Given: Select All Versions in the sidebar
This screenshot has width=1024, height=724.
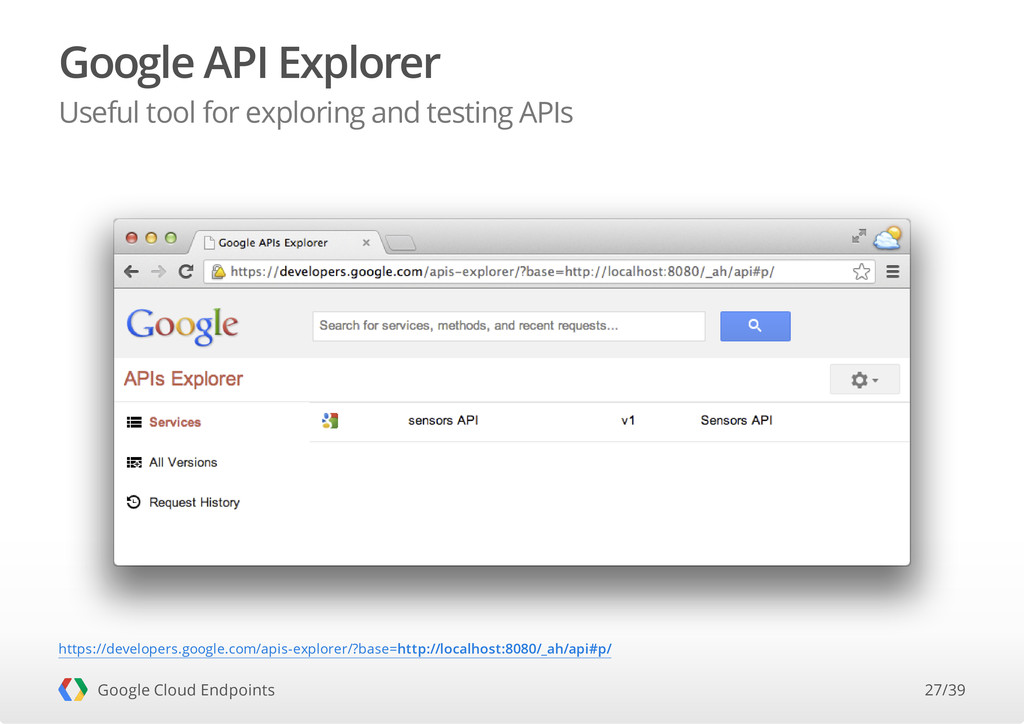Looking at the screenshot, I should pyautogui.click(x=183, y=462).
